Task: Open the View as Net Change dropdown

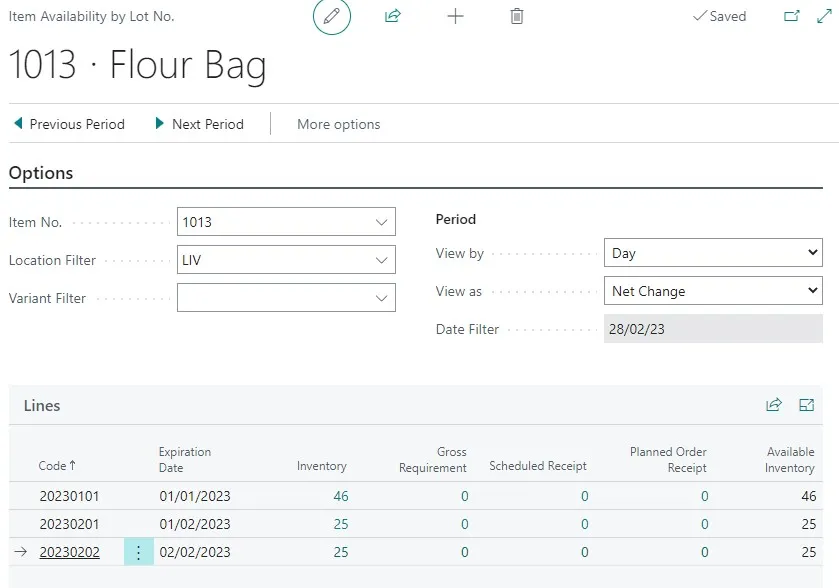Action: pos(713,291)
